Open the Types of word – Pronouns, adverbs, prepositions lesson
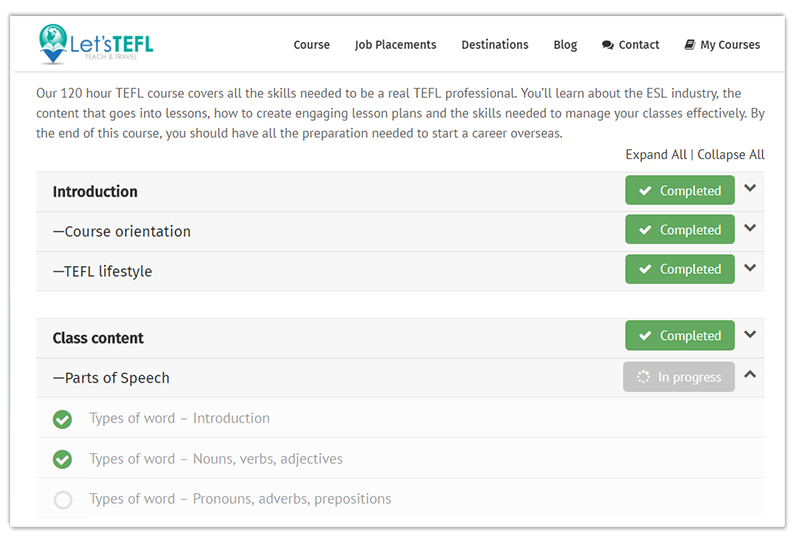 (240, 499)
